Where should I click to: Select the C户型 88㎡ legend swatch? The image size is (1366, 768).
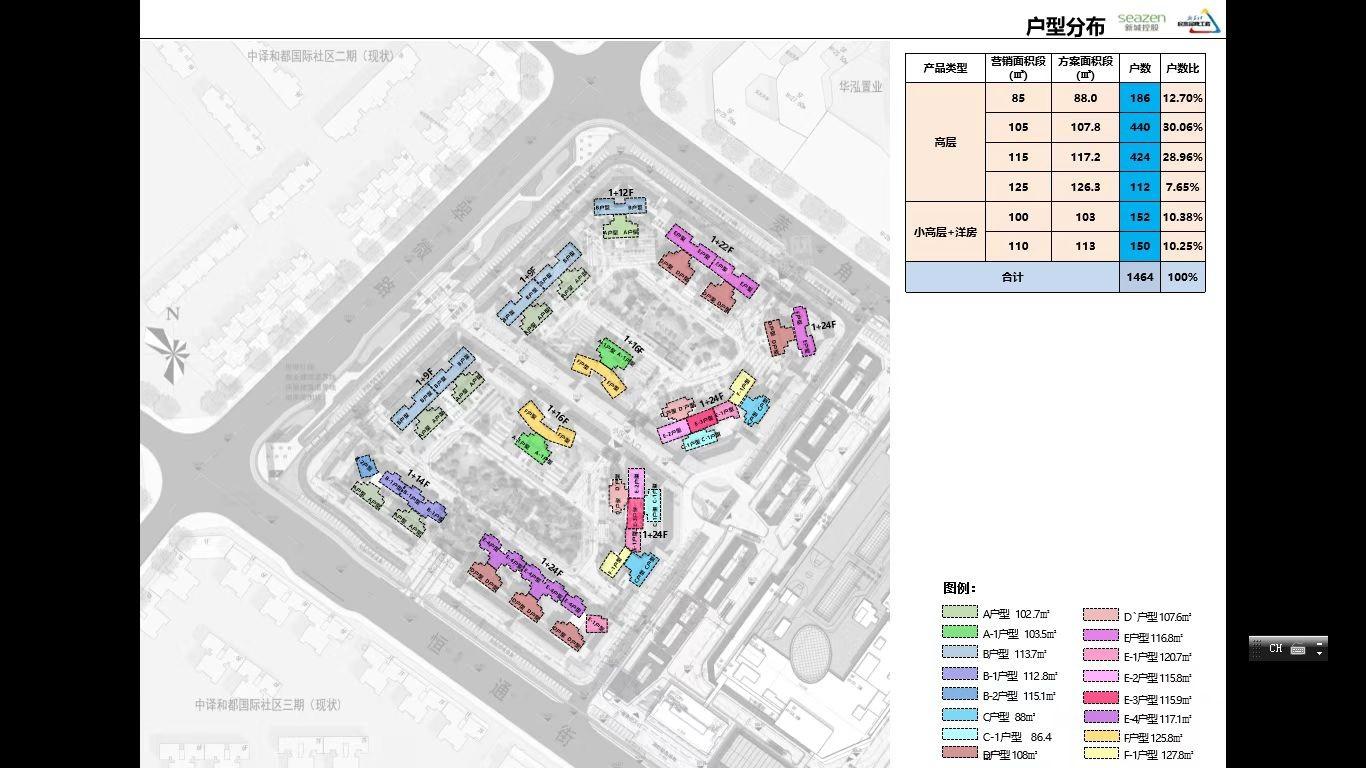(959, 715)
